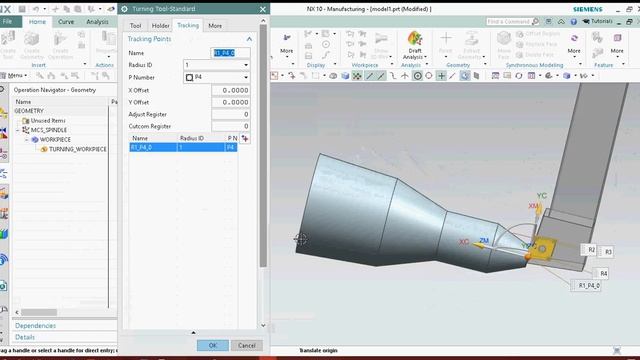Switch to the Tool tab in dialog
The image size is (640, 360).
coord(135,25)
